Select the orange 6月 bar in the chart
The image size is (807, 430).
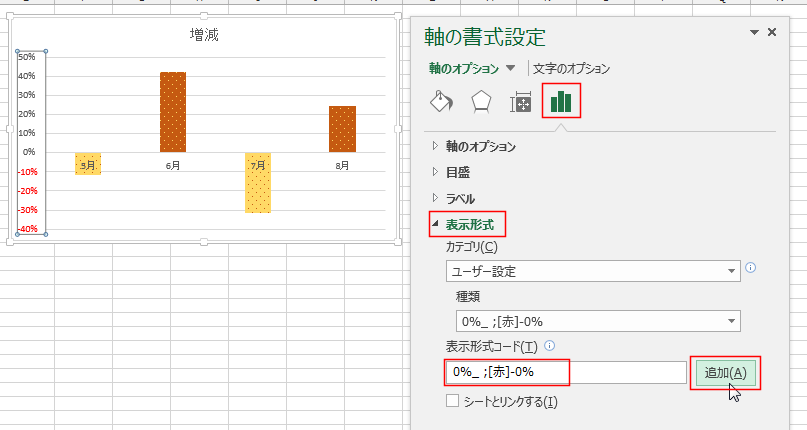coord(173,111)
